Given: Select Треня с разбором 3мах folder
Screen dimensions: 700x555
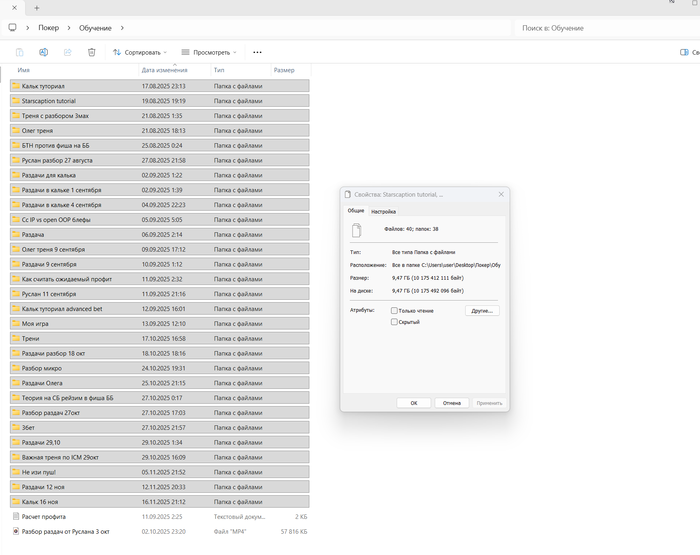Looking at the screenshot, I should click(x=159, y=116).
